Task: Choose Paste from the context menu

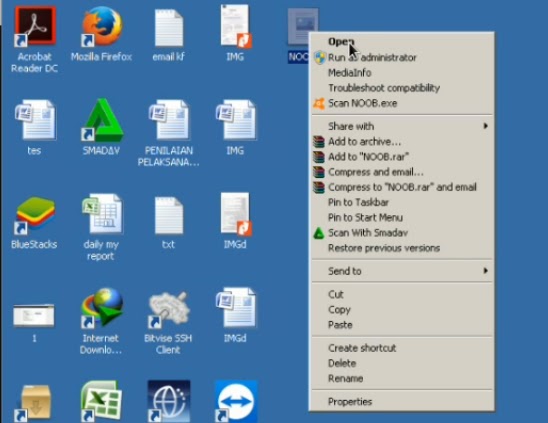Action: [x=402, y=325]
